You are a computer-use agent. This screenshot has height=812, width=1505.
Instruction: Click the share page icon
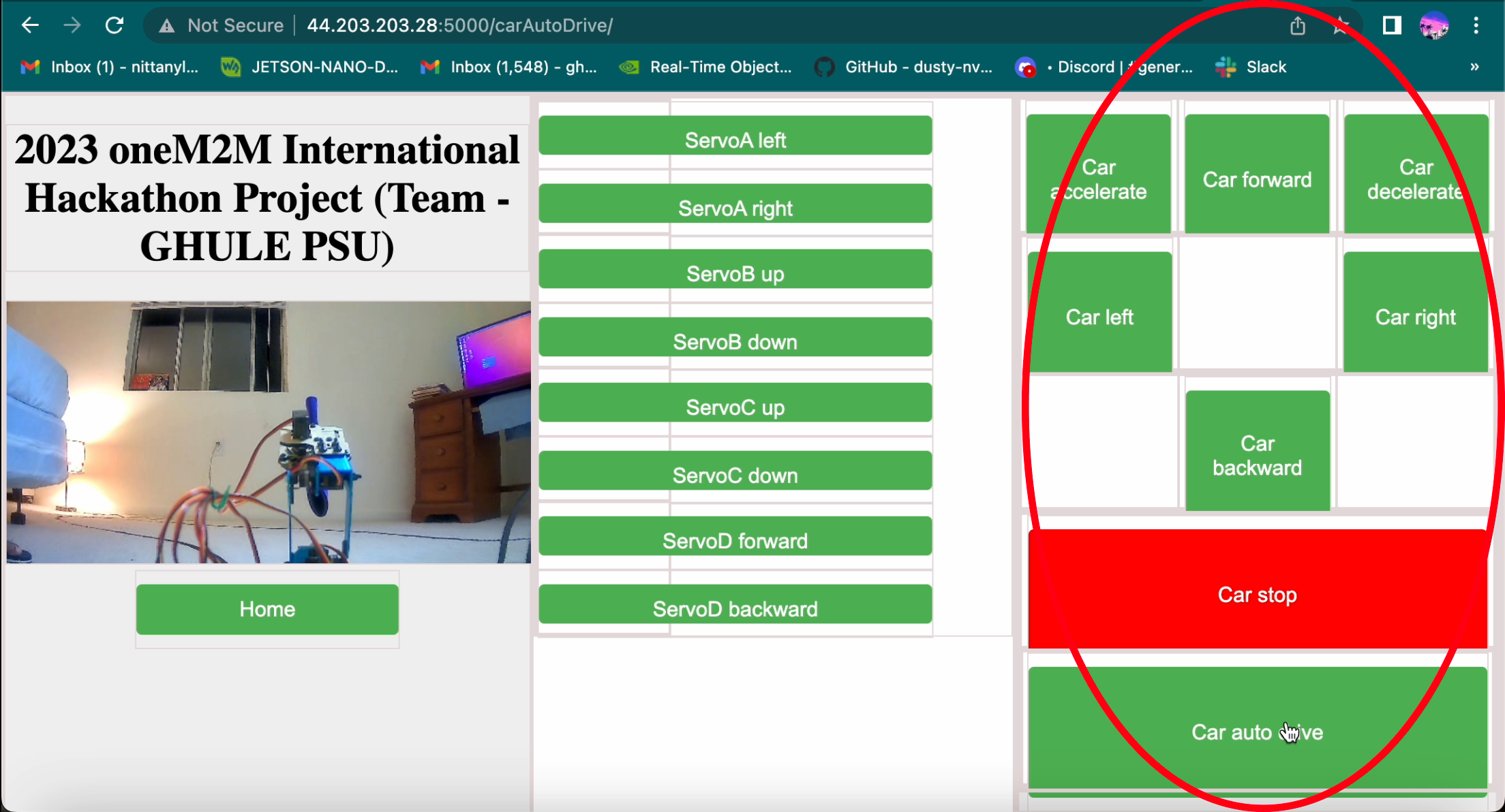pos(1298,26)
